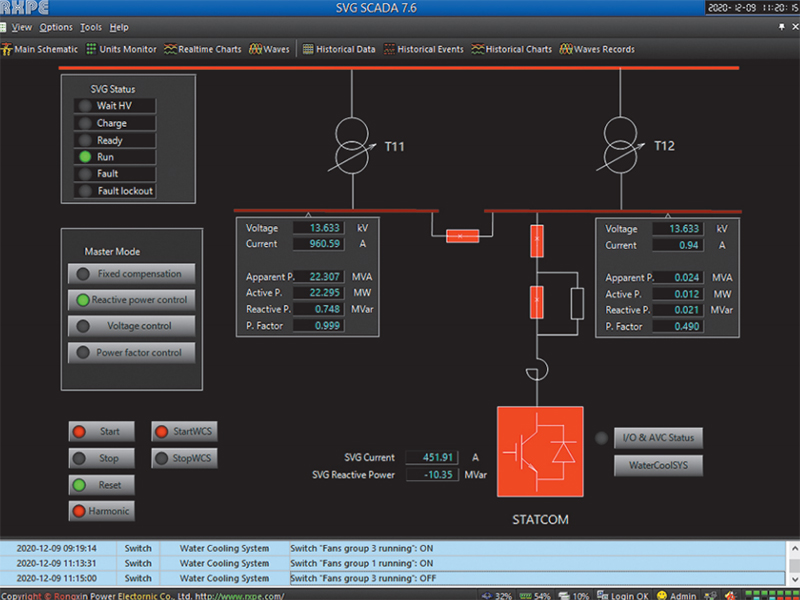Open the Waves Records view
This screenshot has width=800, height=600.
pyautogui.click(x=597, y=49)
